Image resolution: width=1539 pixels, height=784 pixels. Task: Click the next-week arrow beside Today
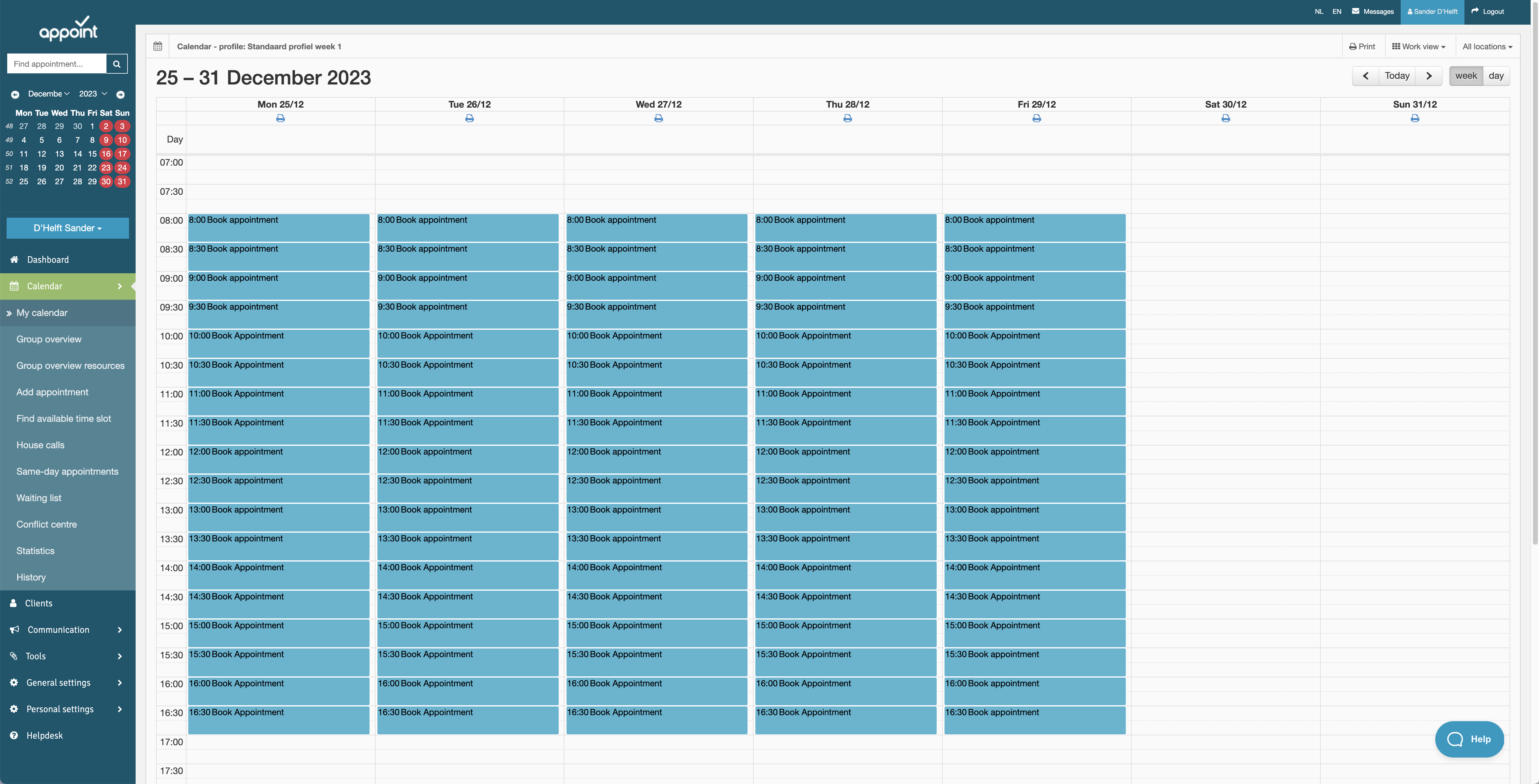1429,76
